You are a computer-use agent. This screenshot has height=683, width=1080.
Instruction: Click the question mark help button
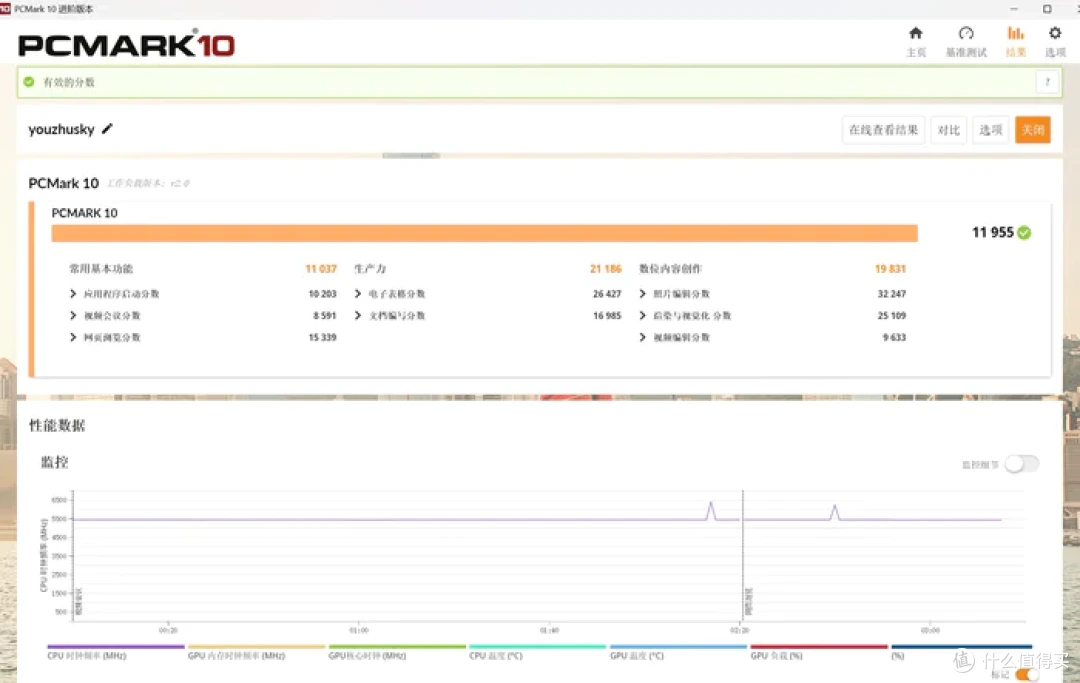pyautogui.click(x=1047, y=82)
